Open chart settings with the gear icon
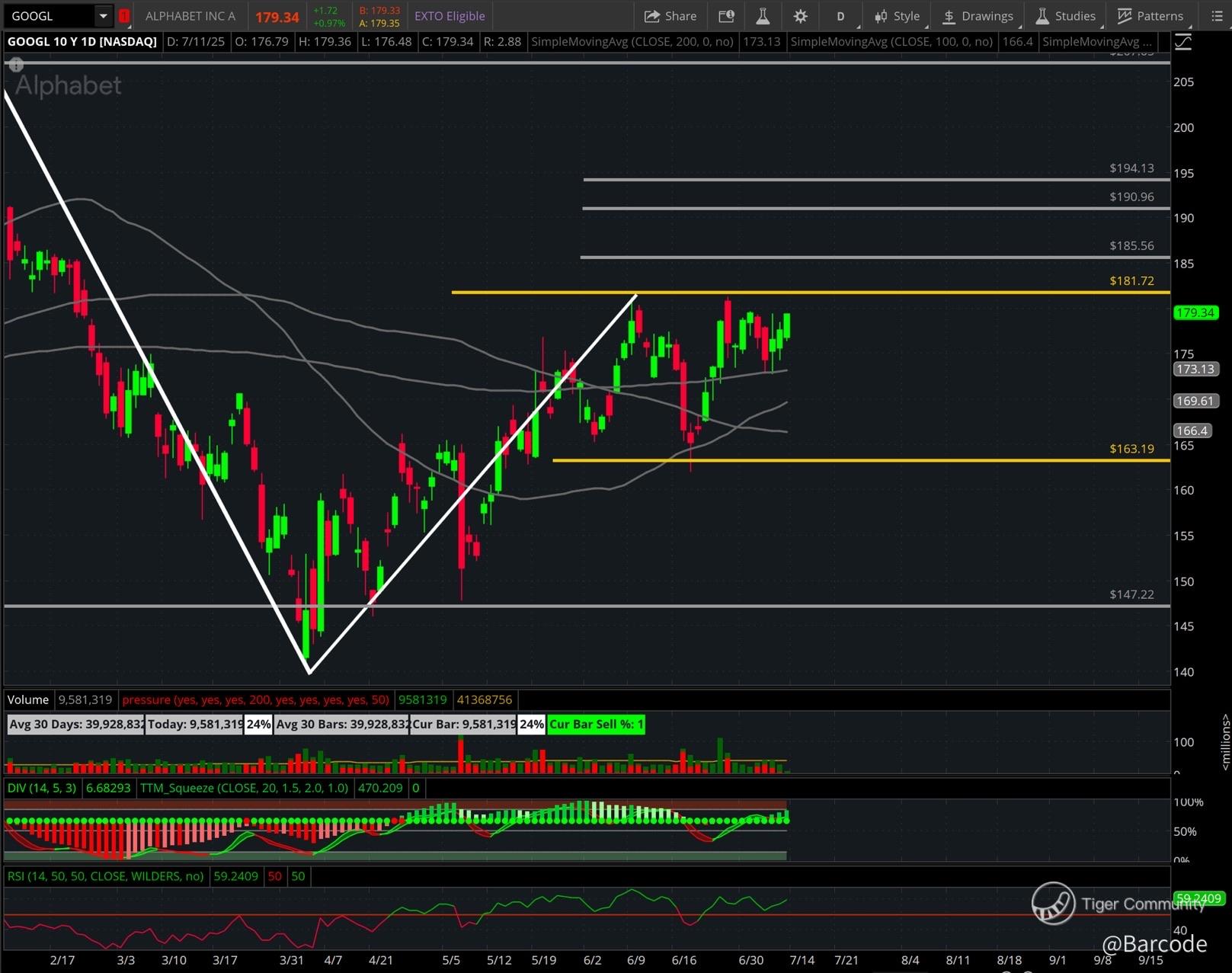 point(800,16)
